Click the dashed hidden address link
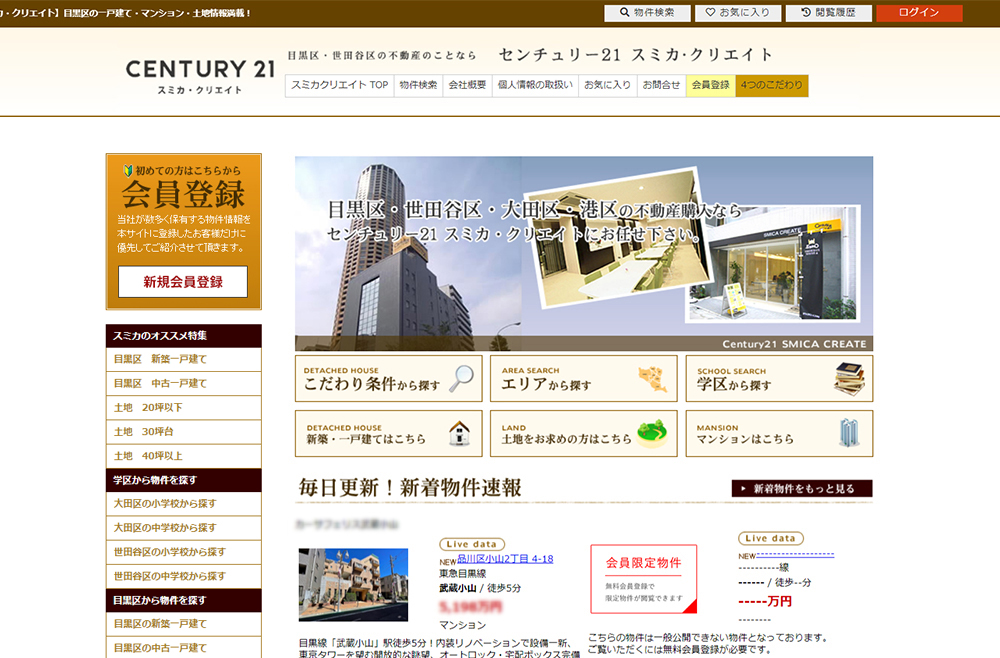Viewport: 1000px width, 658px height. 795,555
